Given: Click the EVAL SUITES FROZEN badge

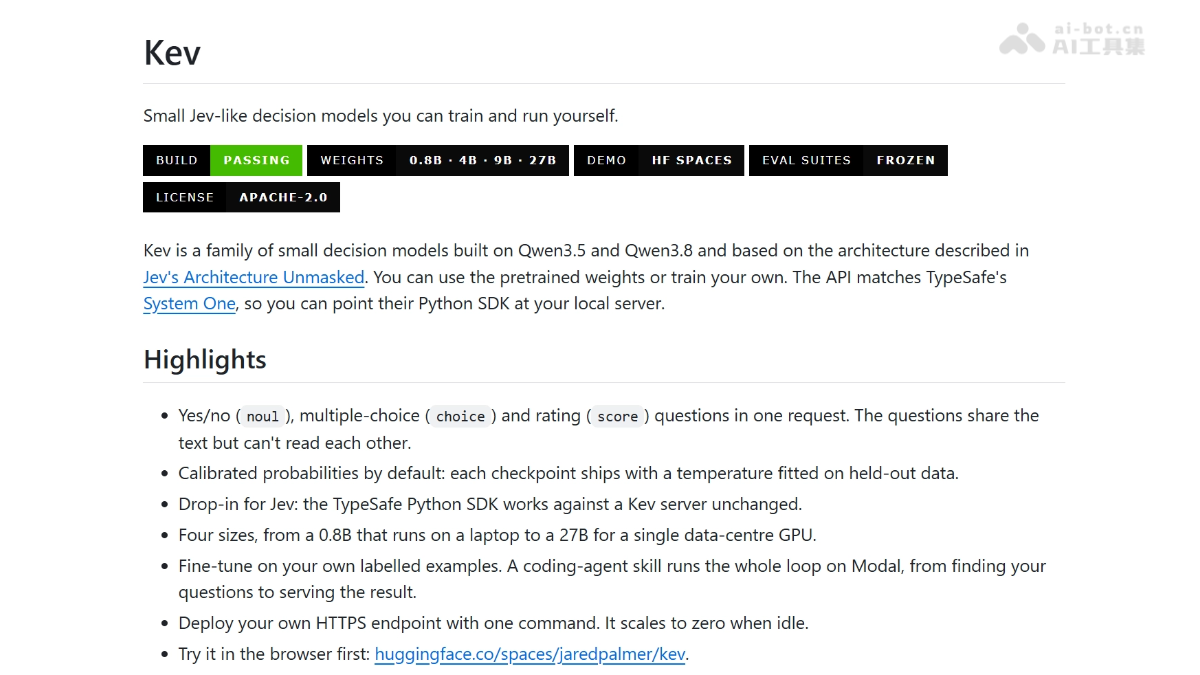Looking at the screenshot, I should [848, 160].
